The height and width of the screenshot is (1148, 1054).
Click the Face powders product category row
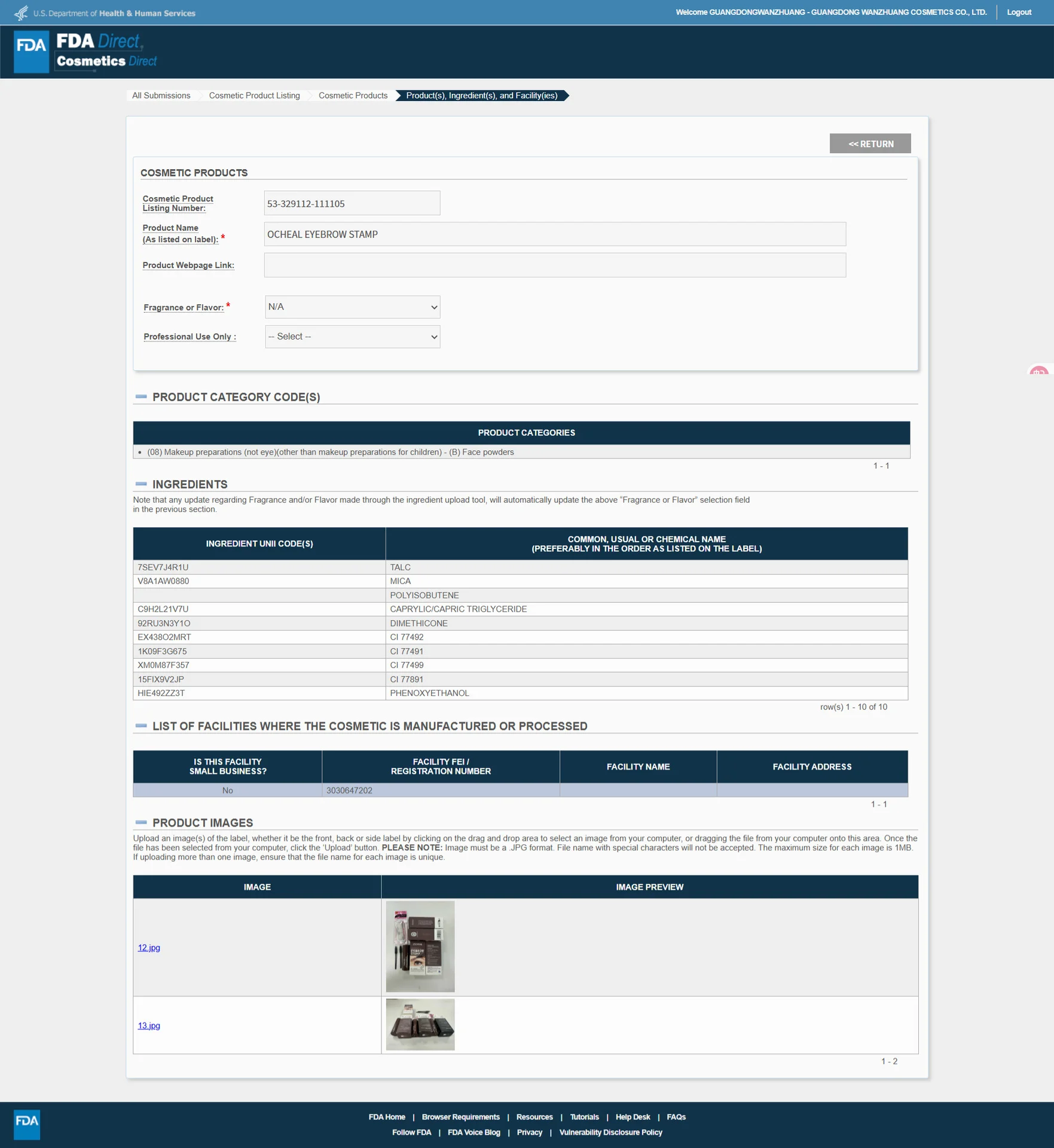click(x=521, y=452)
